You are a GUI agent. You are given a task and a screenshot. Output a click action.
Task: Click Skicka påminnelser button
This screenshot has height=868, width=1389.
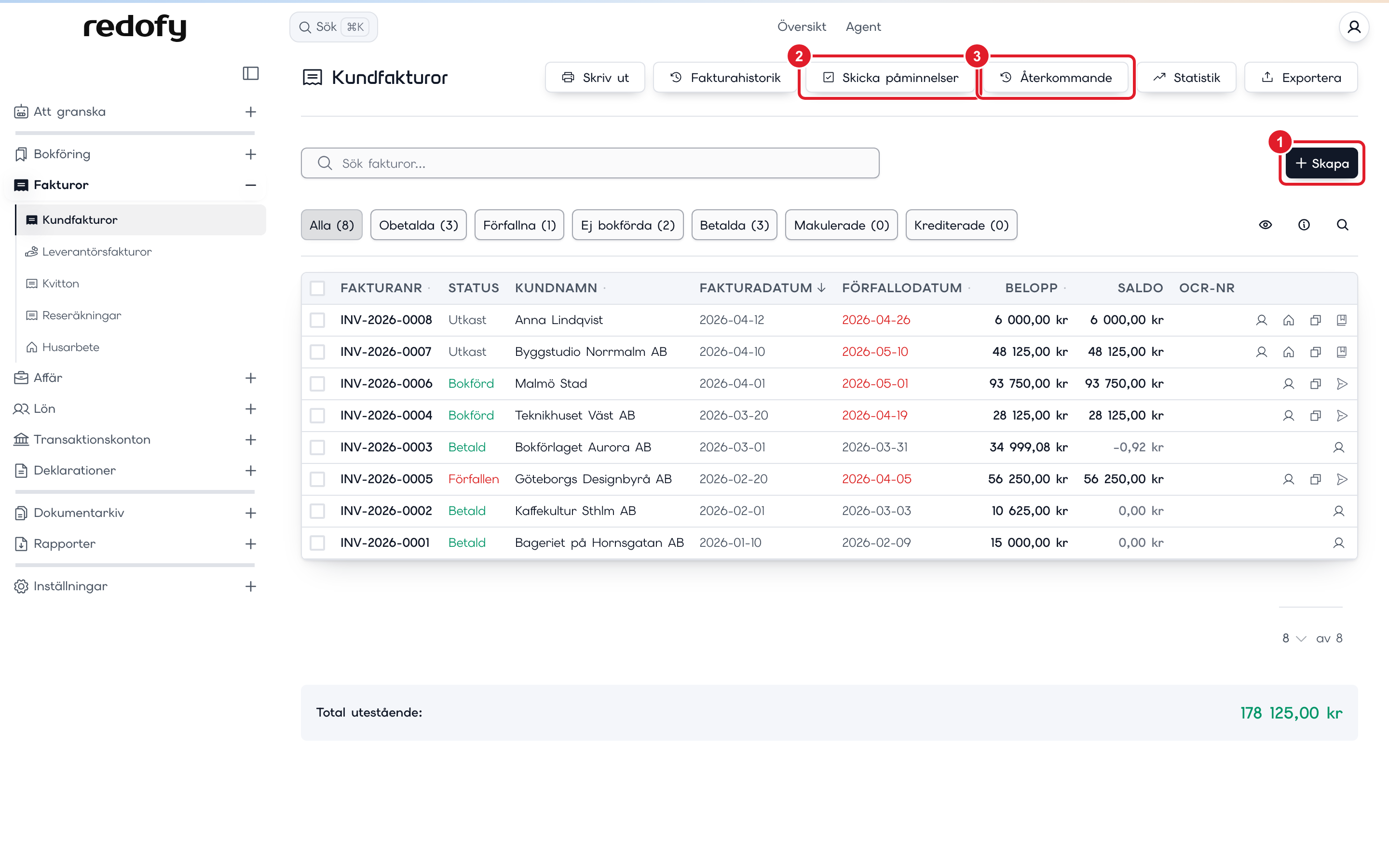tap(890, 78)
